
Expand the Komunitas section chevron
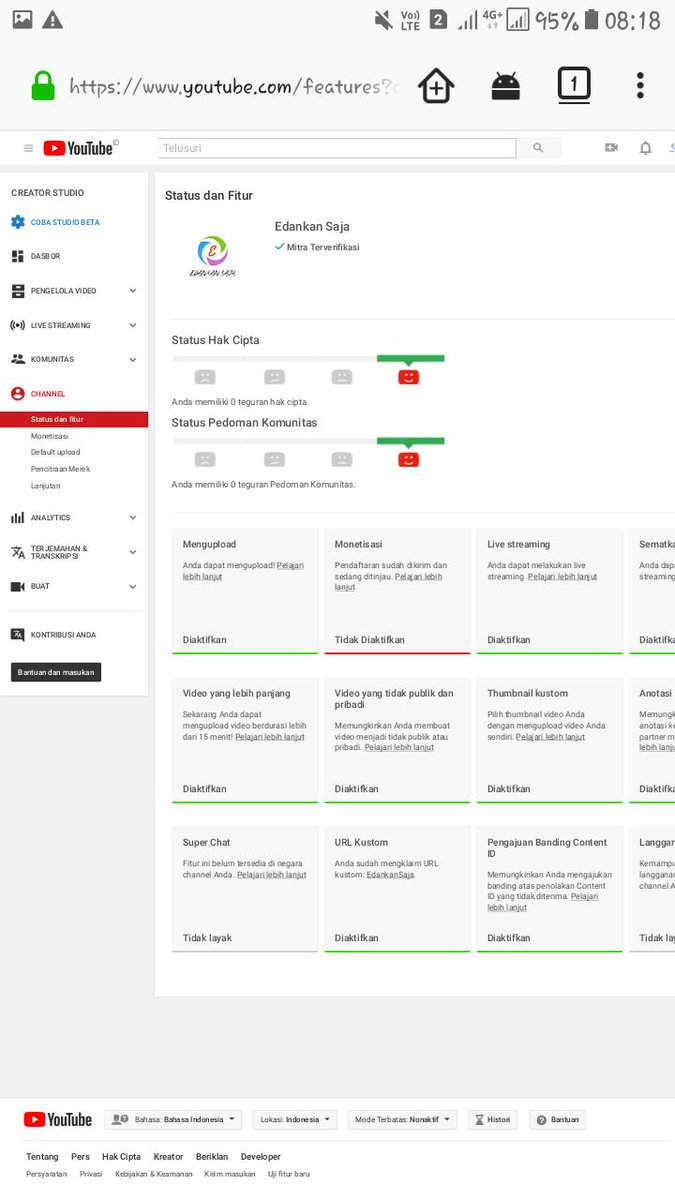tap(132, 359)
